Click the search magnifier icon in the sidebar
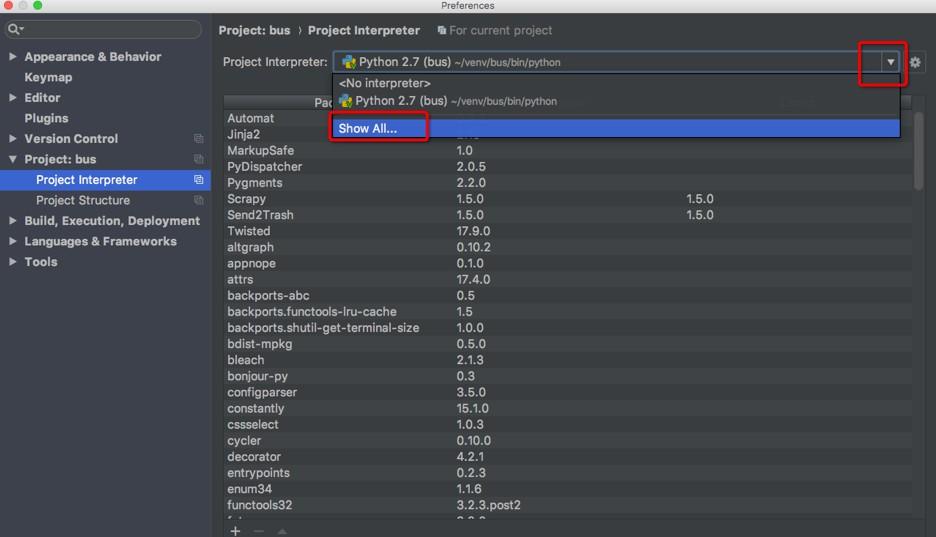This screenshot has width=936, height=537. coord(13,29)
